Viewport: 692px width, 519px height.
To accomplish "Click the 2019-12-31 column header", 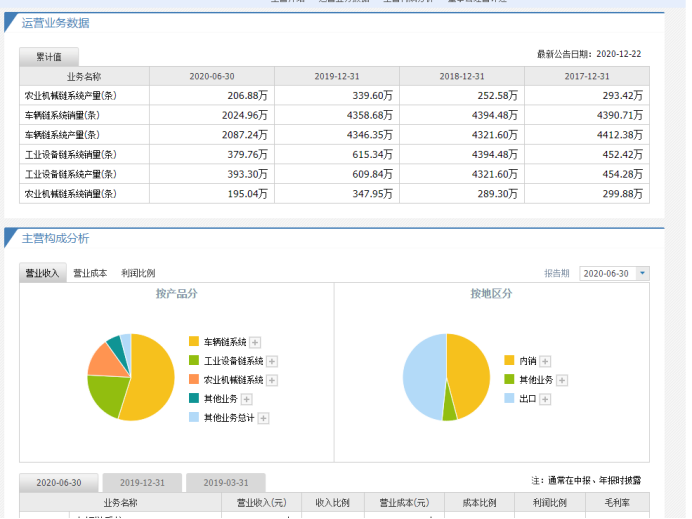I will [337, 76].
